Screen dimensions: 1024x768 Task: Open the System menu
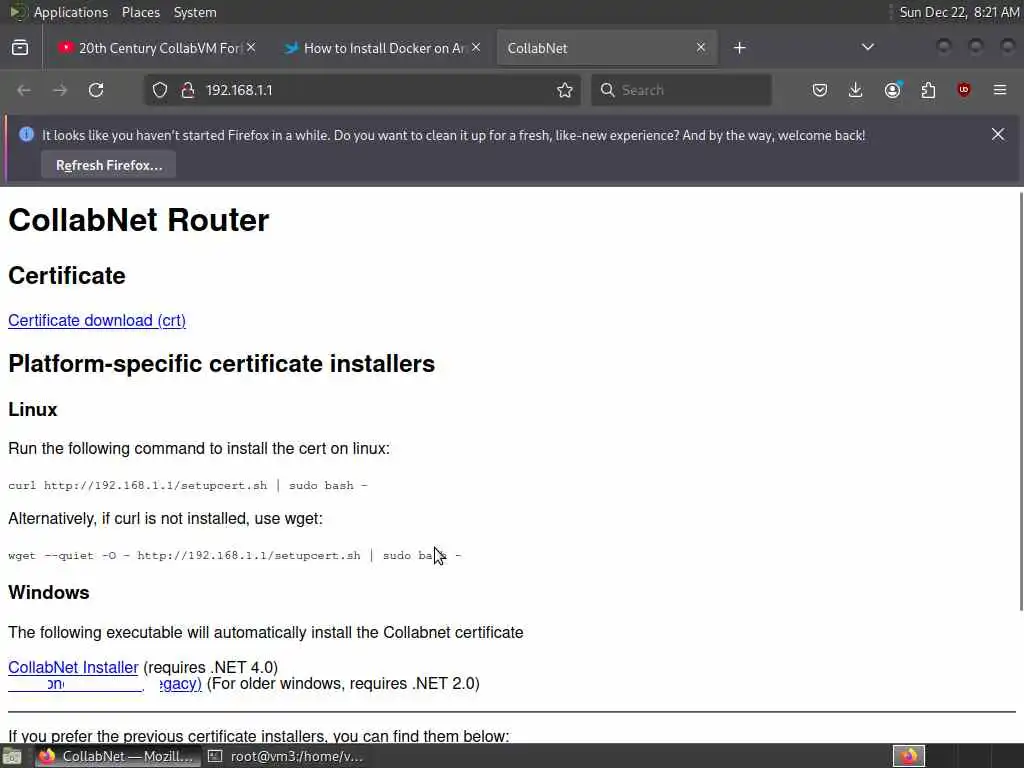pos(195,12)
